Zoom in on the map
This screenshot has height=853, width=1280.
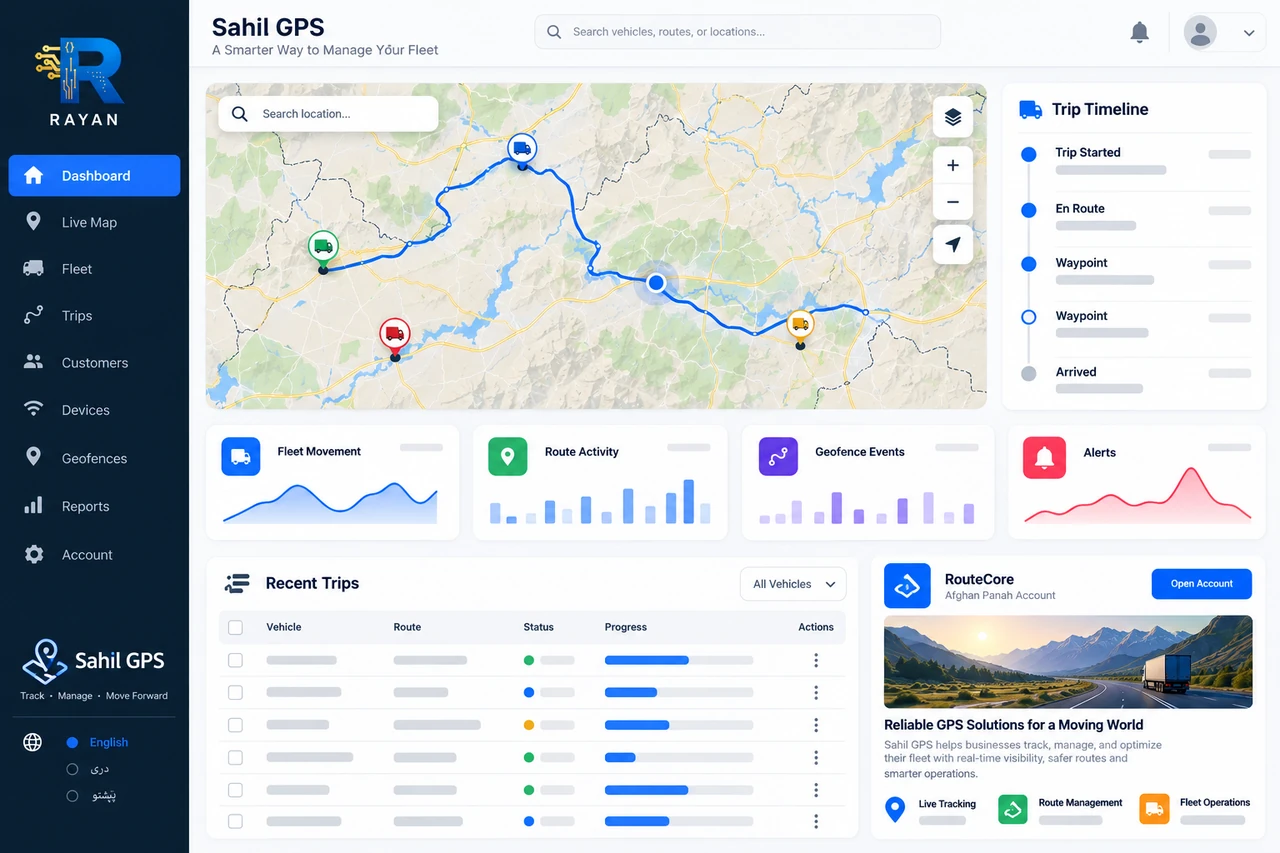(952, 165)
